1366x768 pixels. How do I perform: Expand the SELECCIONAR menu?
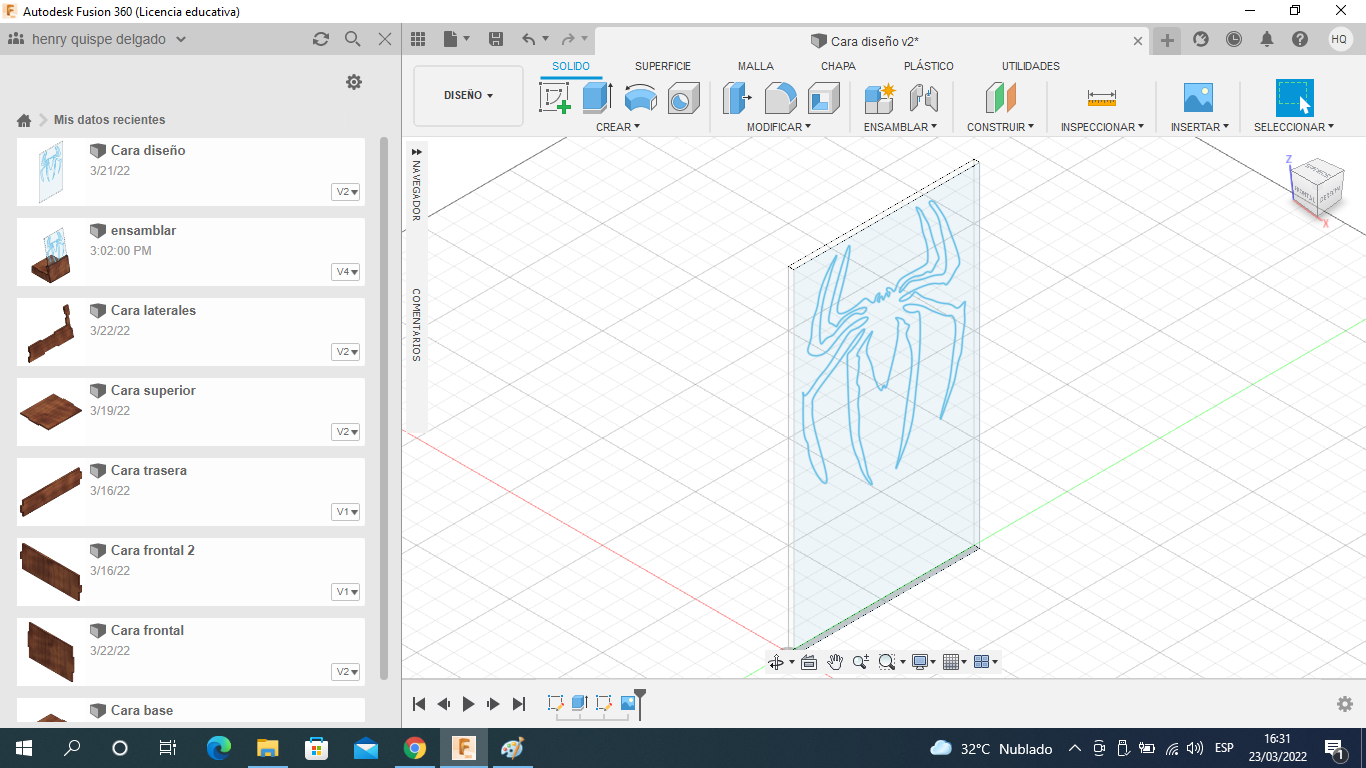pos(1294,127)
